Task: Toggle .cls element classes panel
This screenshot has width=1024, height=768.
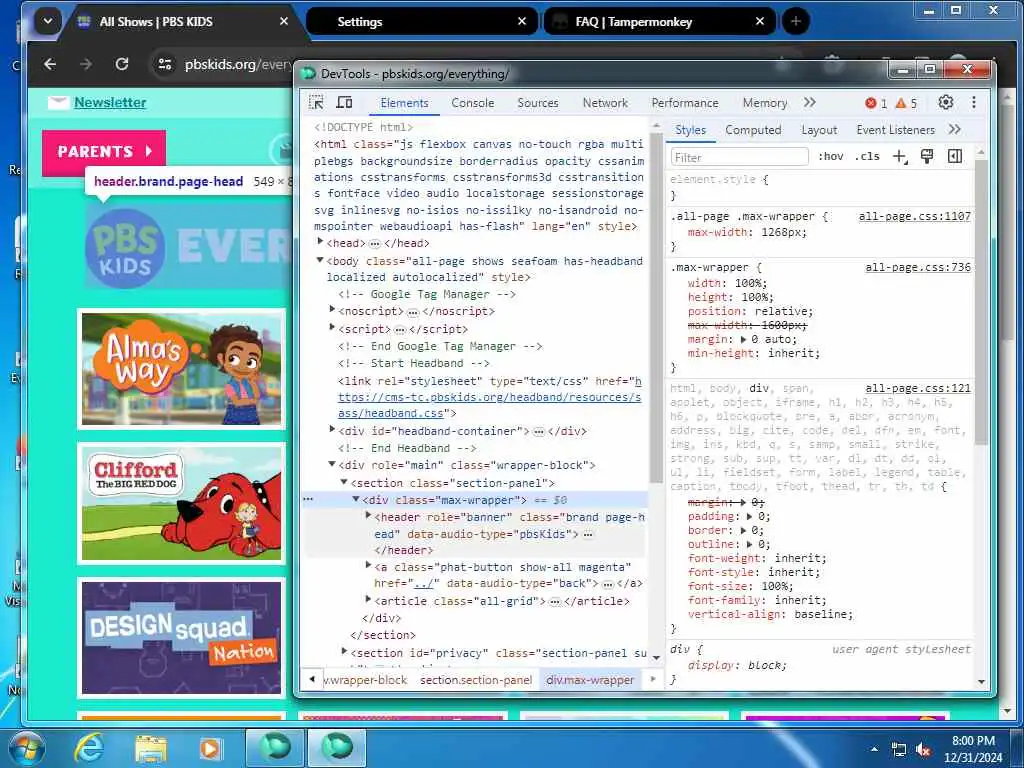Action: [x=867, y=157]
